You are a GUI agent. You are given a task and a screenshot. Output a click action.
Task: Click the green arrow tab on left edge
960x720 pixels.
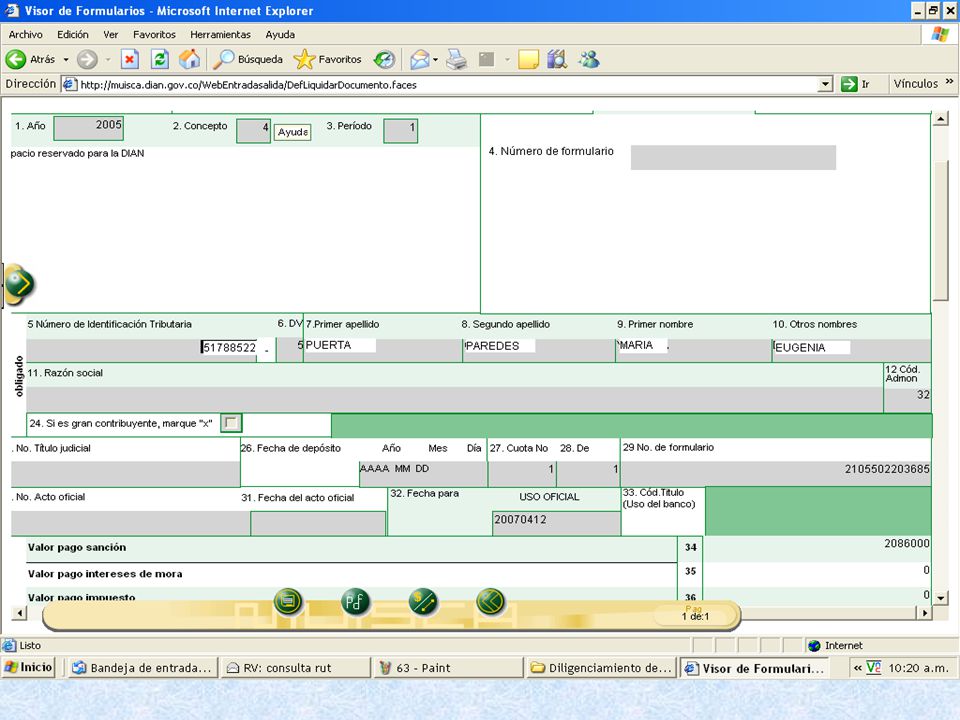[x=19, y=284]
